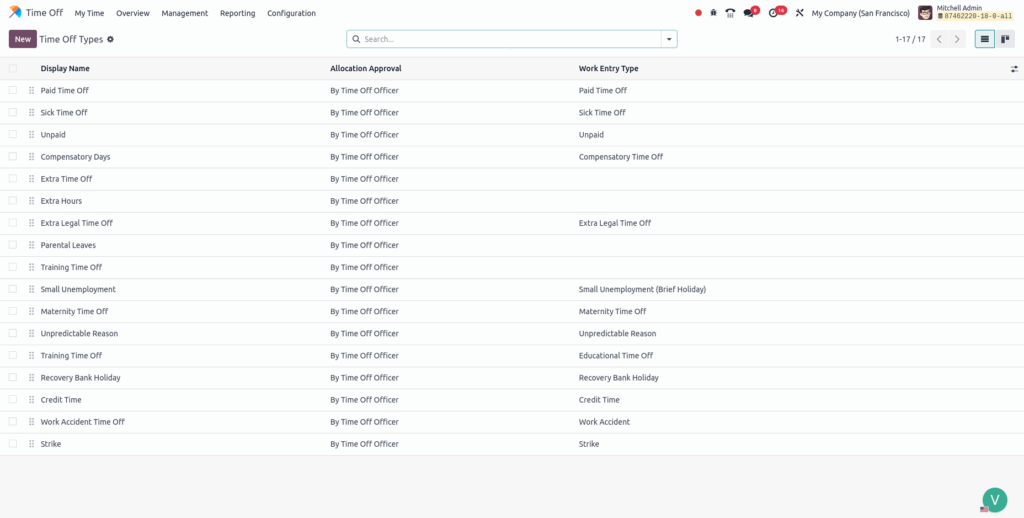The image size is (1024, 518).
Task: Select the Strike row checkbox
Action: tap(13, 444)
